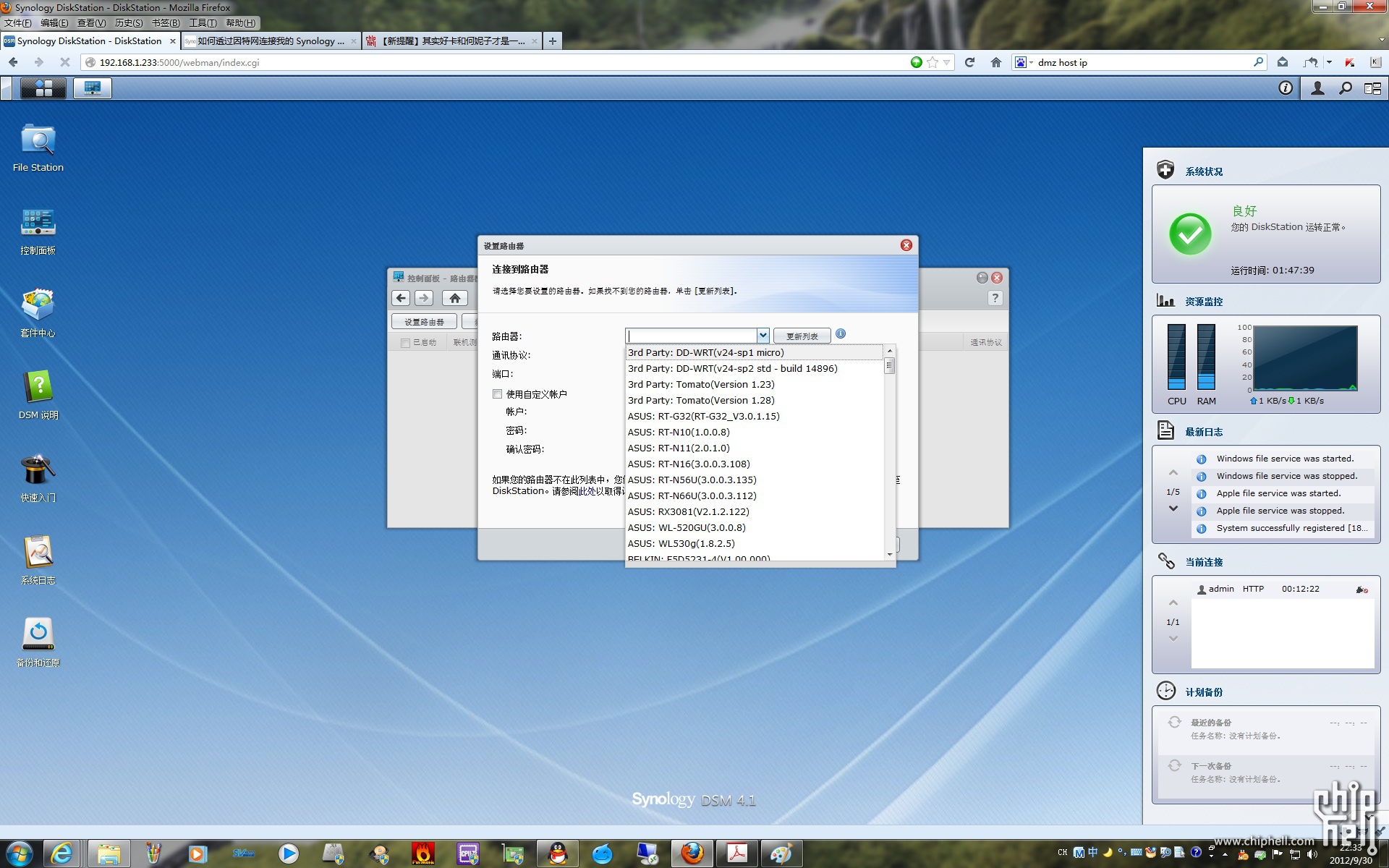Open the 路由器 dropdown arrow
Image resolution: width=1389 pixels, height=868 pixels.
point(763,336)
